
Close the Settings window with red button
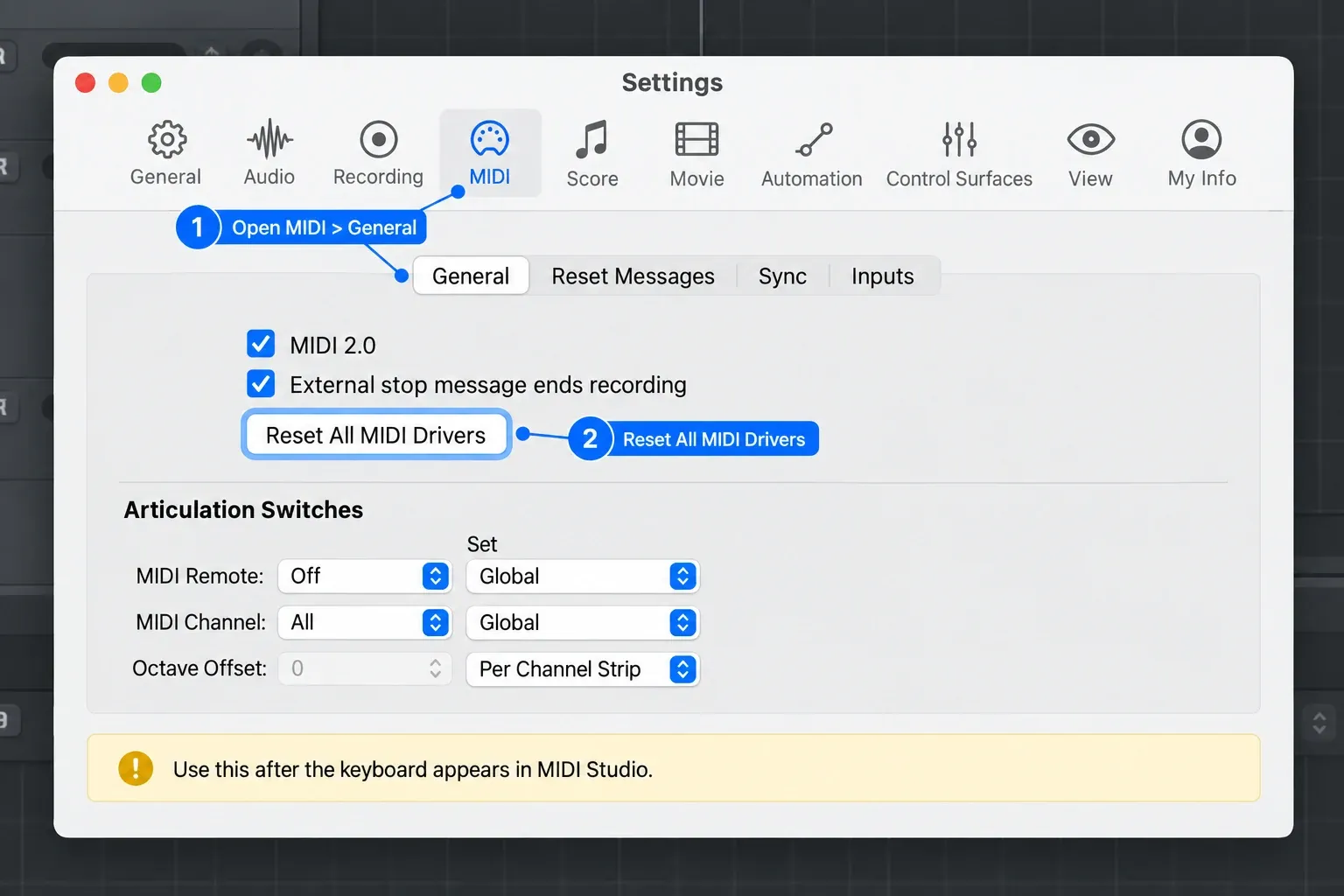click(86, 82)
